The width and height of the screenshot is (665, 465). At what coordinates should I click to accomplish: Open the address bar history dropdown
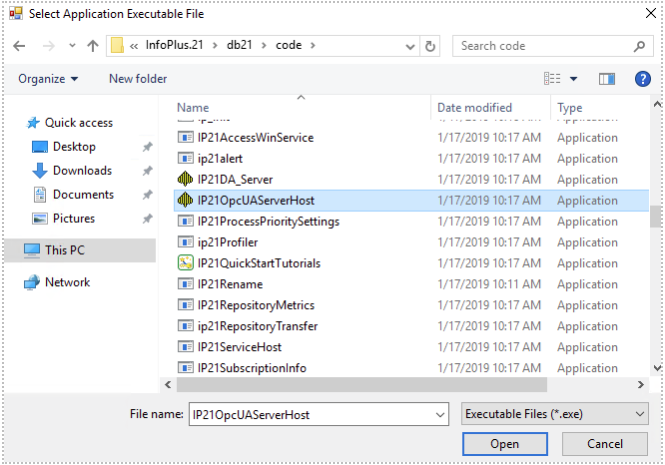tap(410, 46)
